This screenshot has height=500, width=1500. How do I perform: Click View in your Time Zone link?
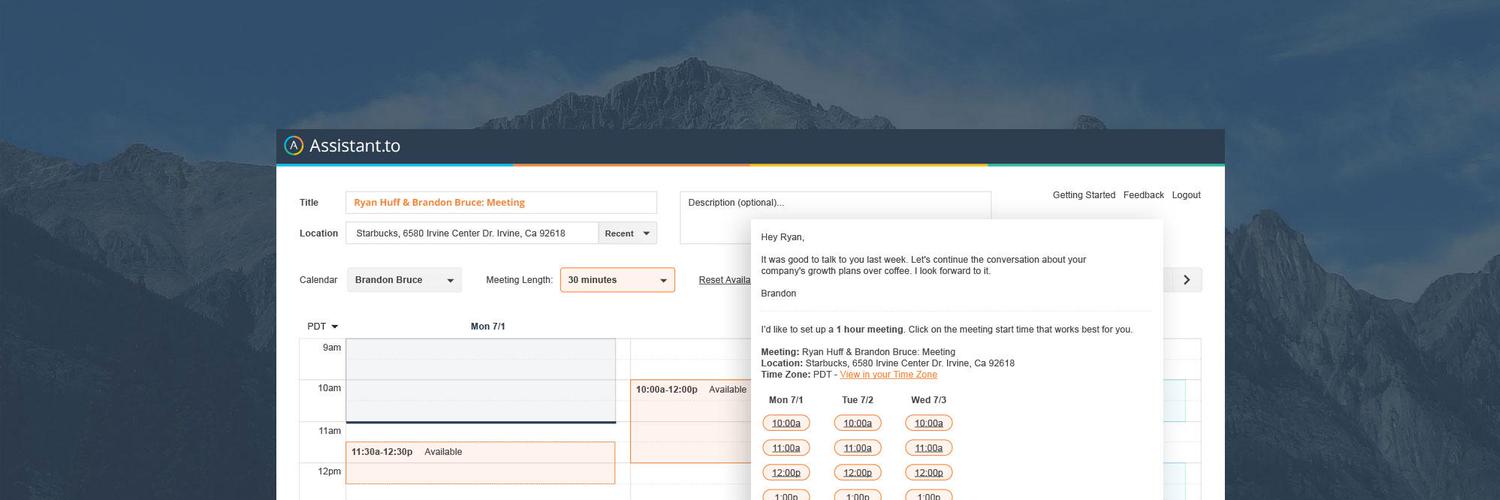click(888, 375)
